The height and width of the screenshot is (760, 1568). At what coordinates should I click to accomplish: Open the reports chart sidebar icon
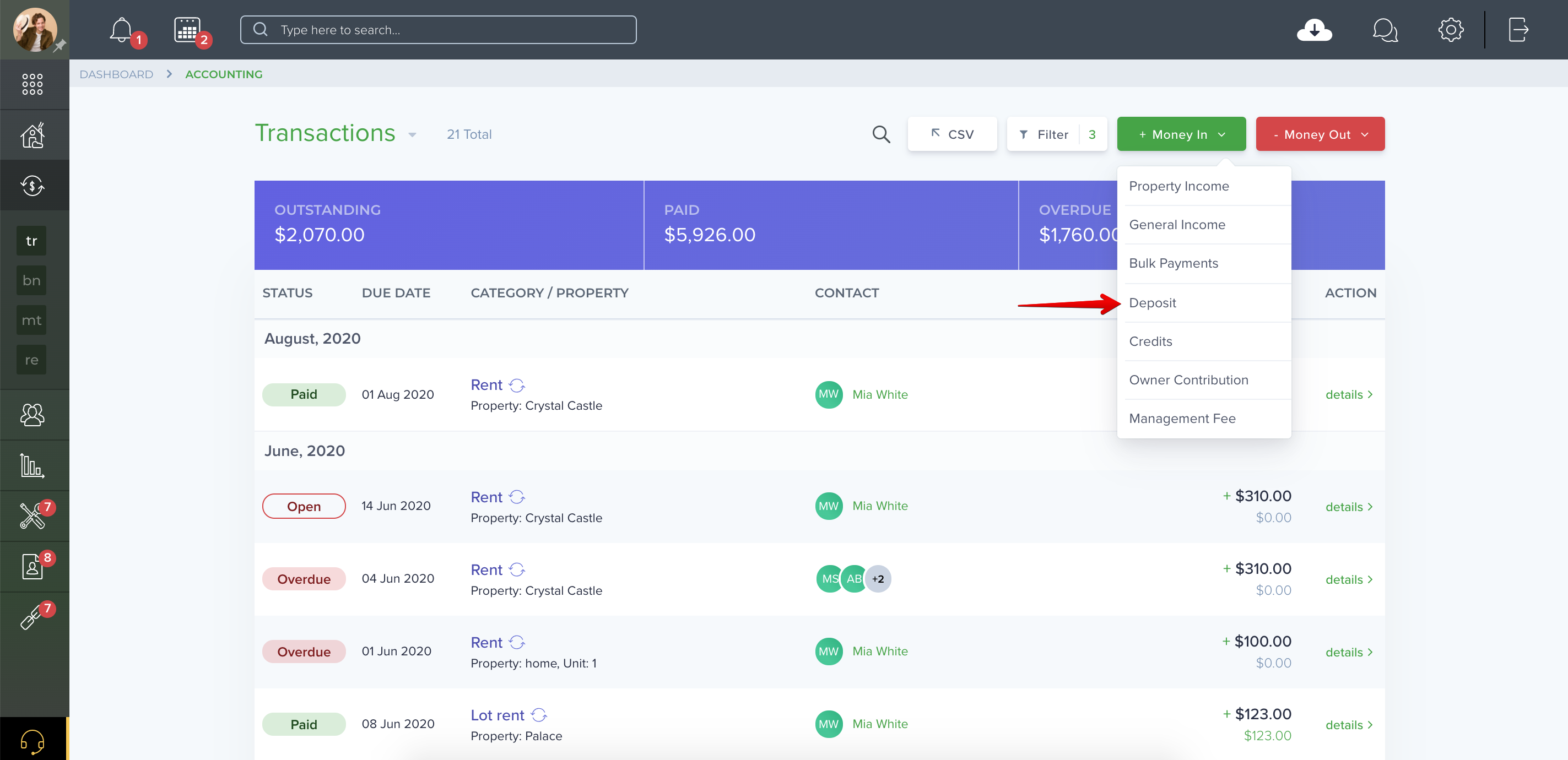[33, 465]
